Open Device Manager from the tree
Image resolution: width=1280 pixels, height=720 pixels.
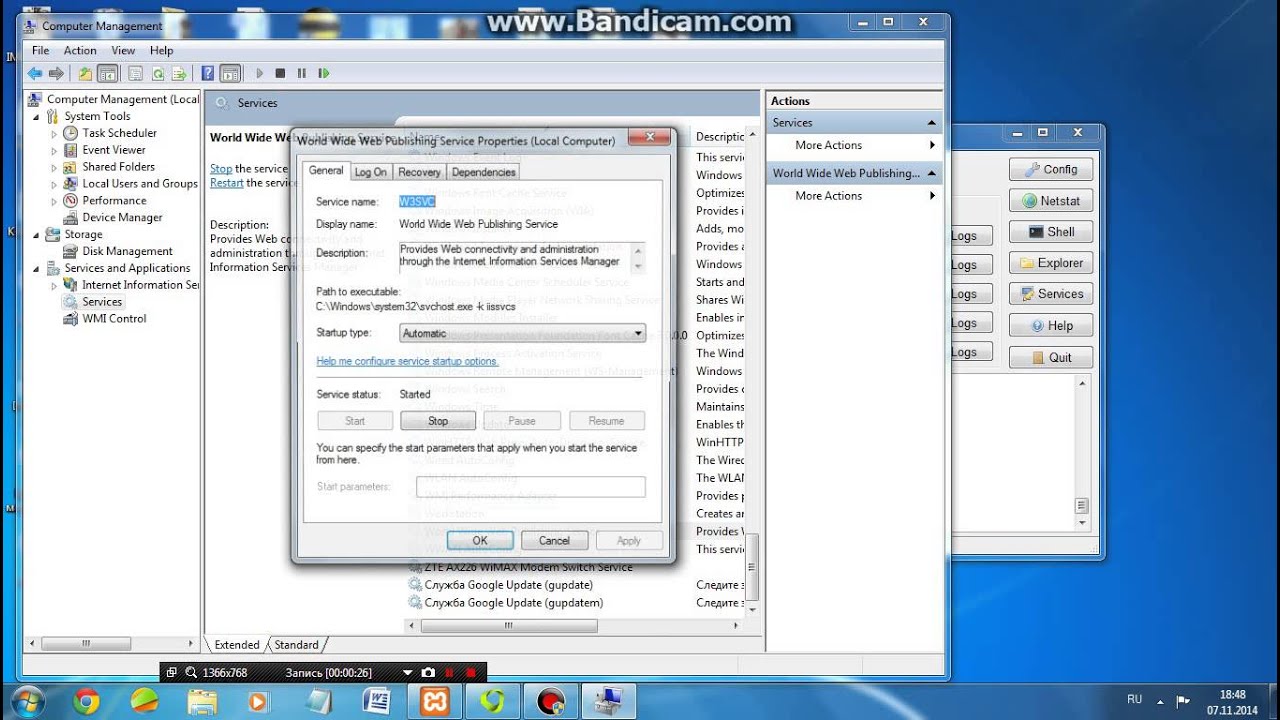click(x=122, y=218)
